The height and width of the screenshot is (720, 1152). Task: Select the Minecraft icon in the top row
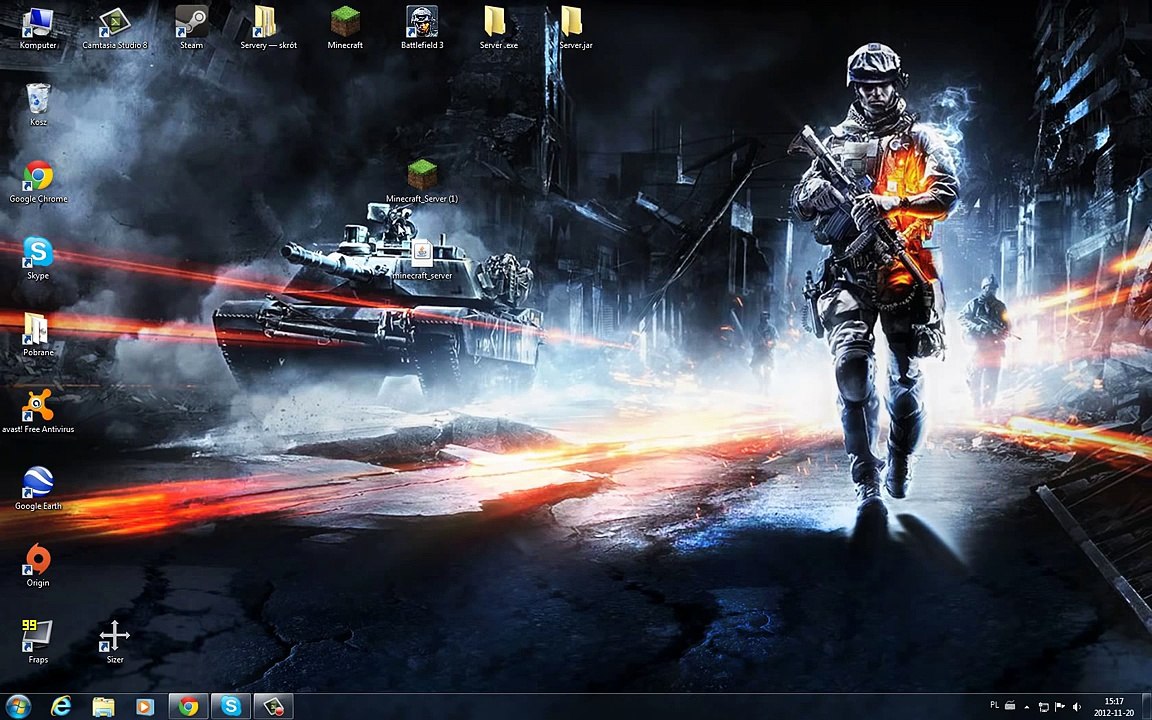click(x=345, y=28)
